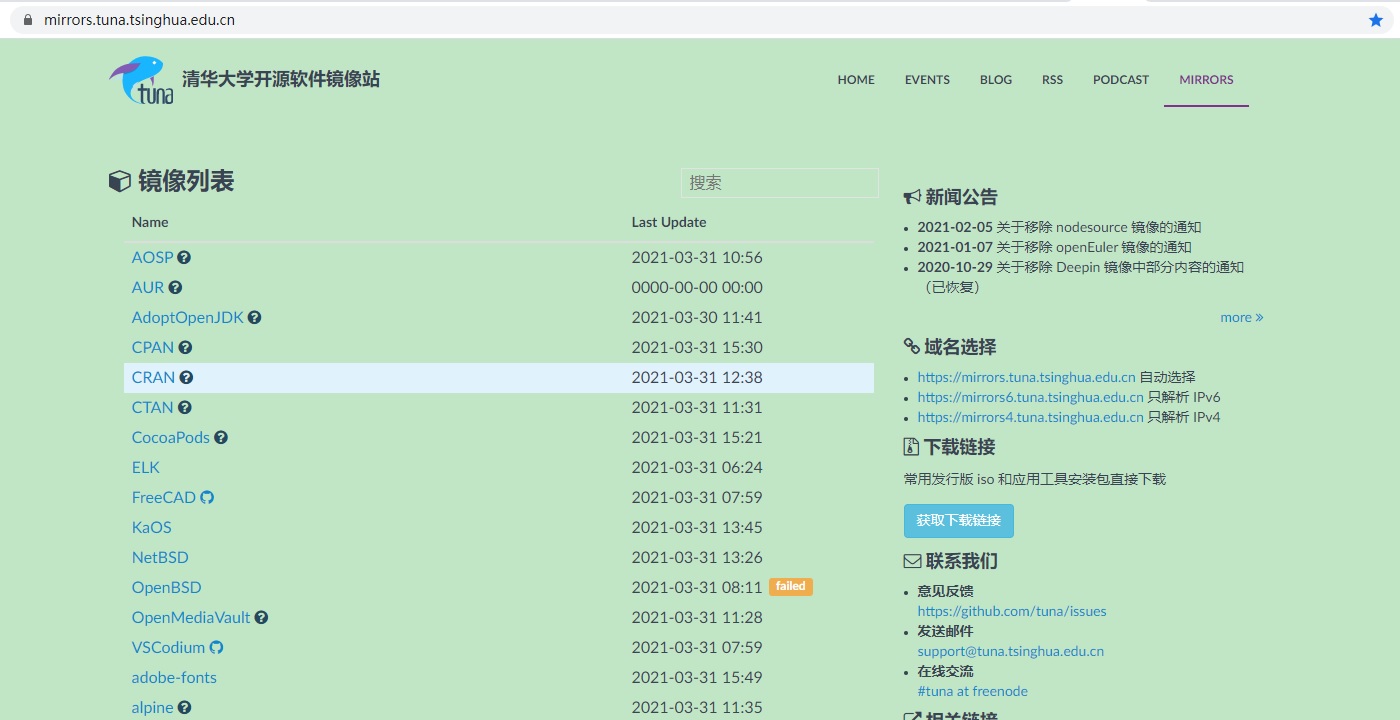Open the ELK mirror link
Image resolution: width=1400 pixels, height=720 pixels.
point(146,467)
